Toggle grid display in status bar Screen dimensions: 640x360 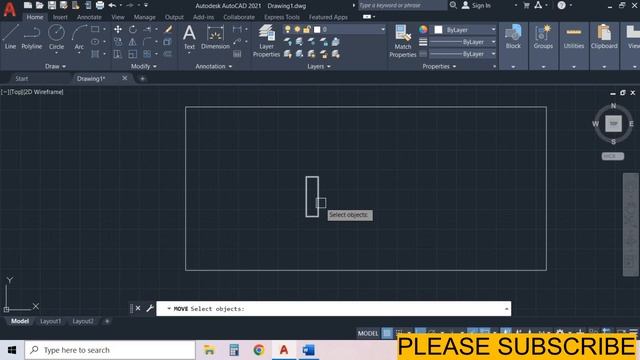[387, 333]
